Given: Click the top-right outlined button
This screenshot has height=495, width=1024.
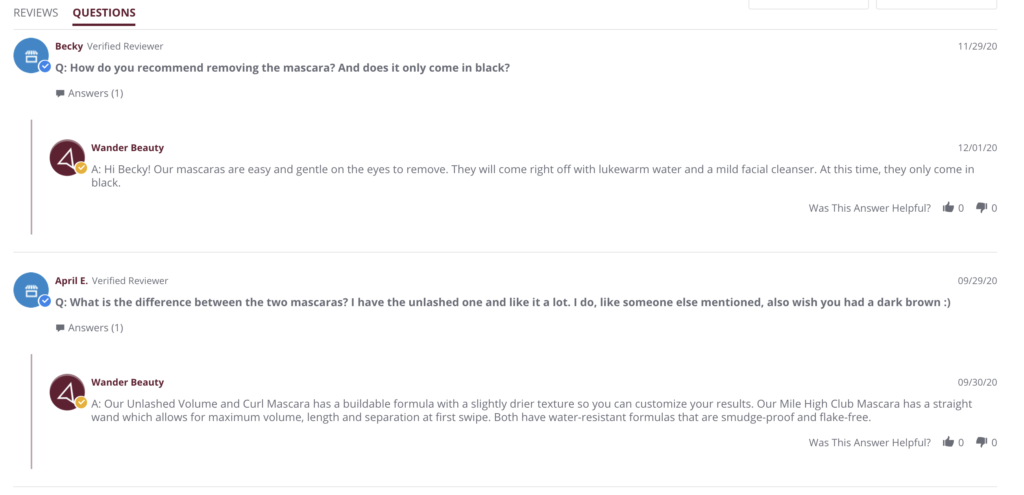Looking at the screenshot, I should 936,4.
